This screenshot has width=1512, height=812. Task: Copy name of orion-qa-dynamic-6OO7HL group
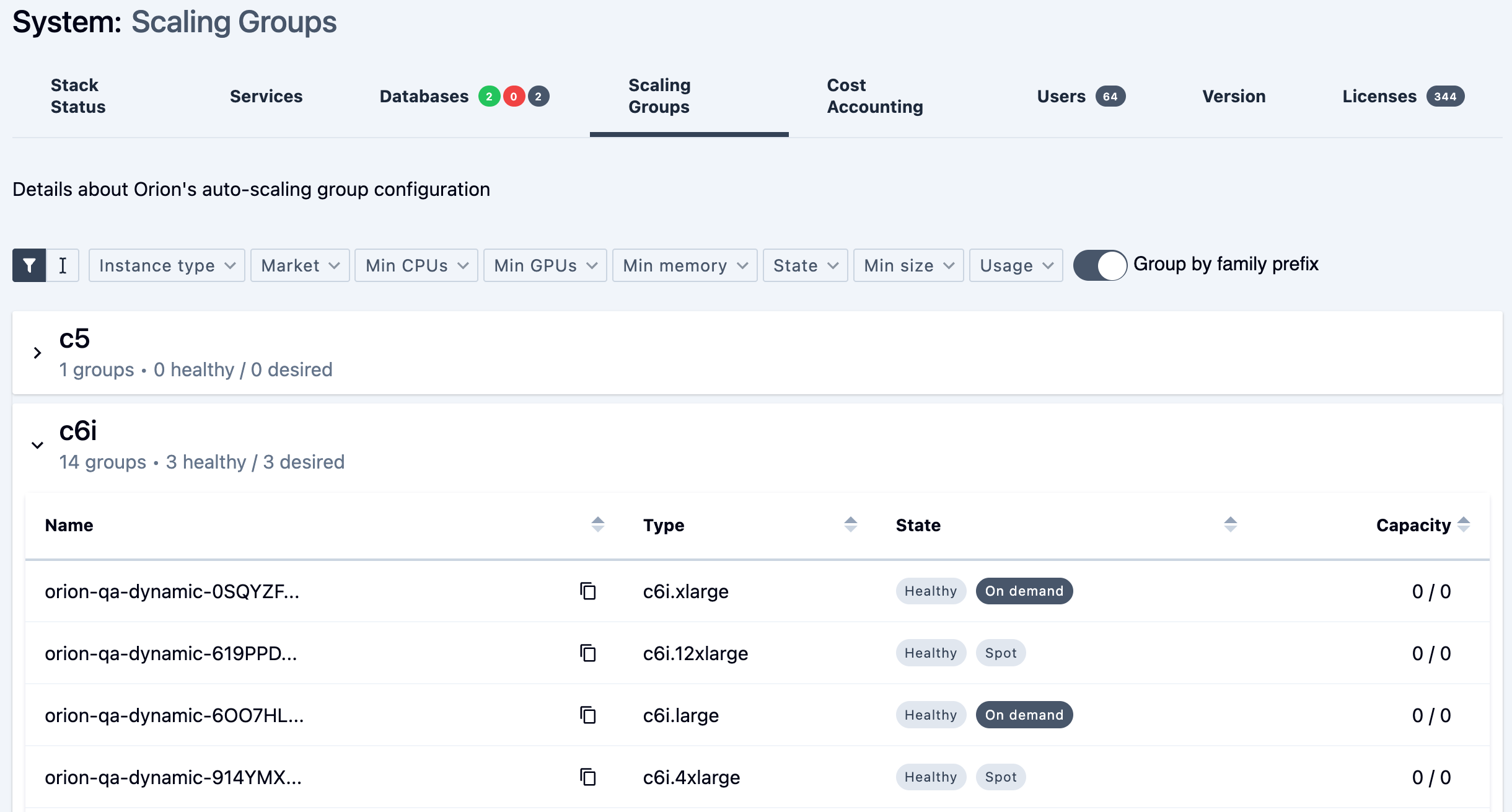(x=587, y=715)
